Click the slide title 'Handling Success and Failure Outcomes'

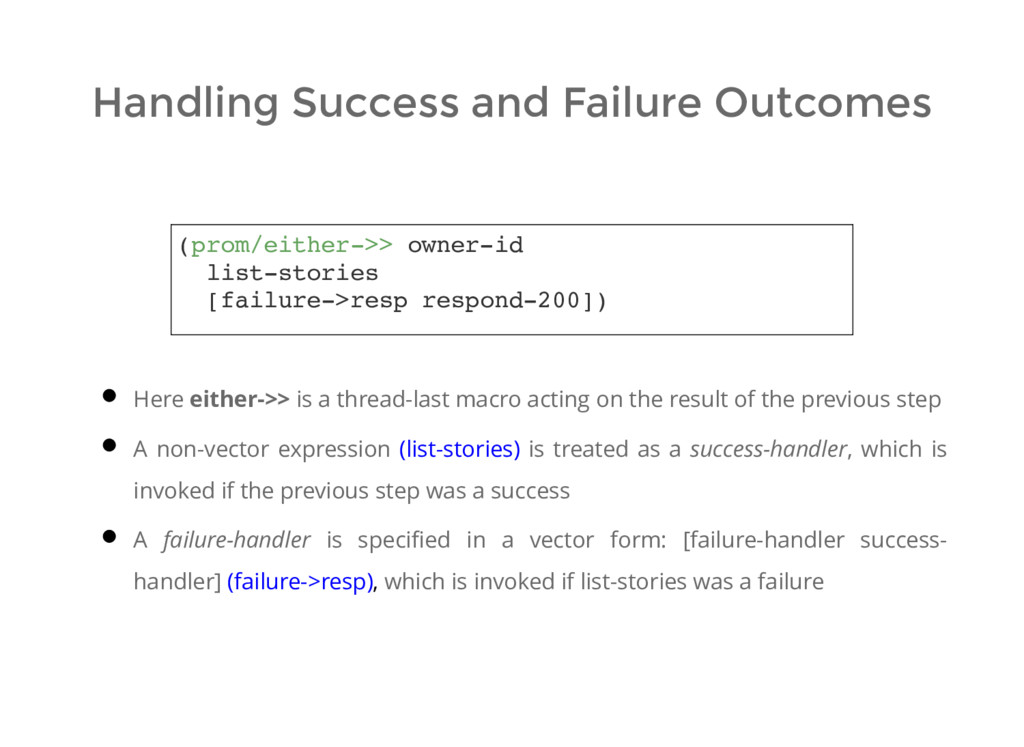[x=512, y=103]
